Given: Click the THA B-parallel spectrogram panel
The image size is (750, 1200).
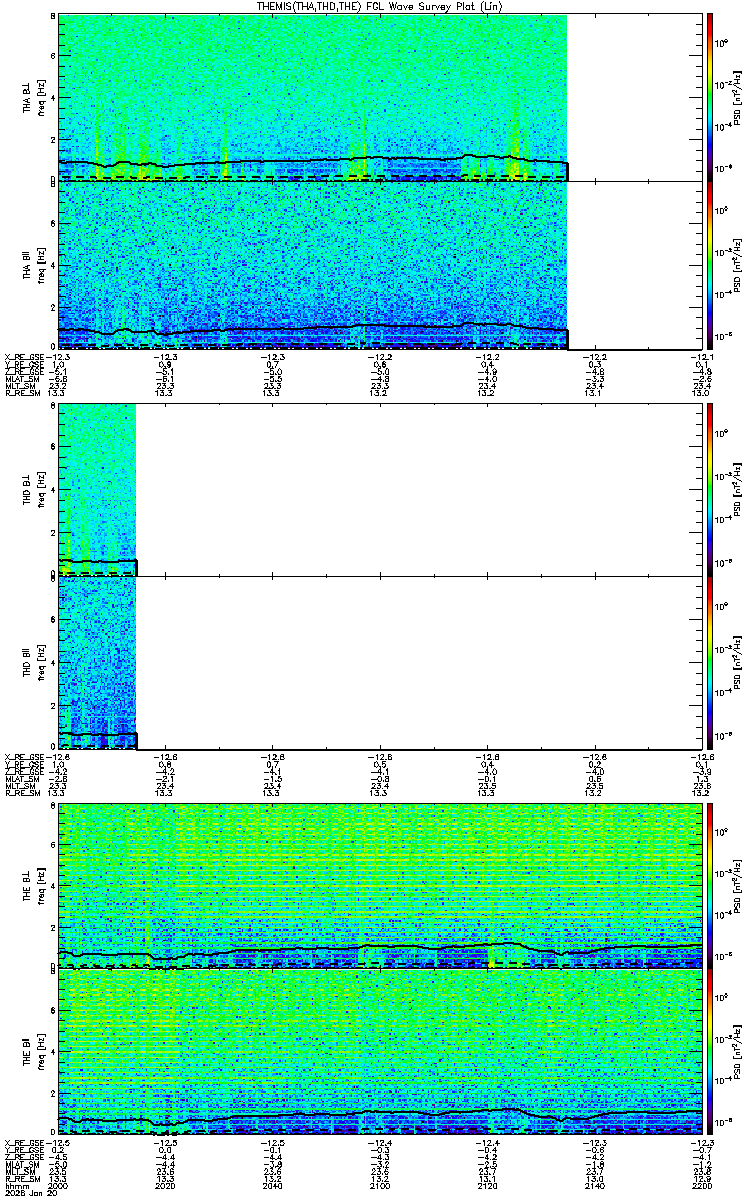Looking at the screenshot, I should (379, 265).
